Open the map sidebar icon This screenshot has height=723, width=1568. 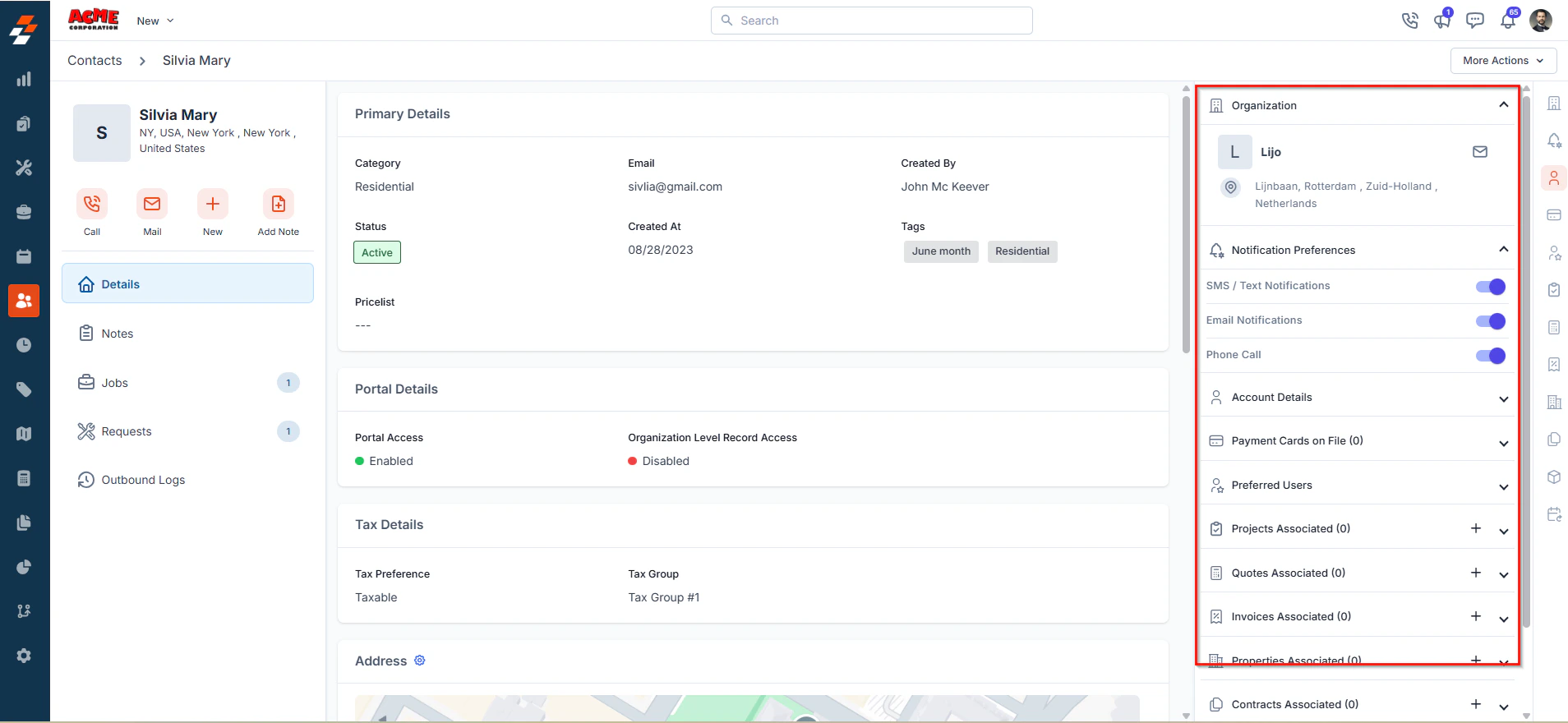(x=24, y=434)
